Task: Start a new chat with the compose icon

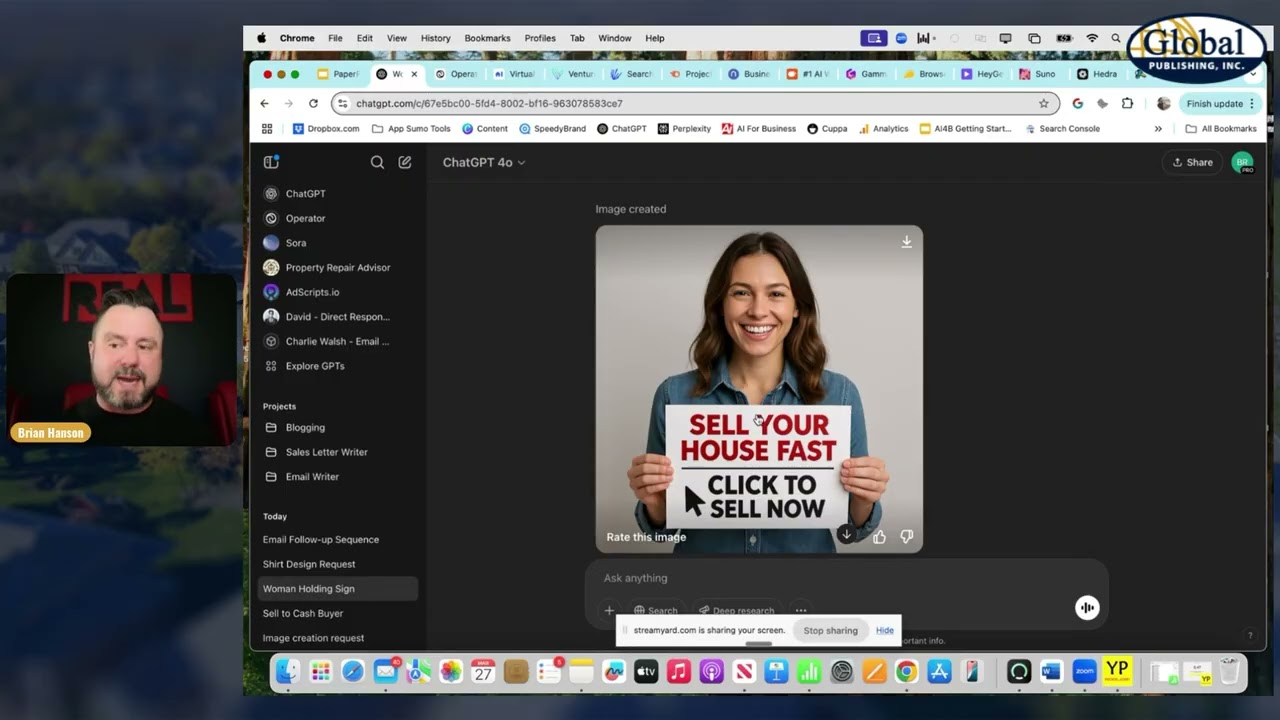Action: [405, 162]
